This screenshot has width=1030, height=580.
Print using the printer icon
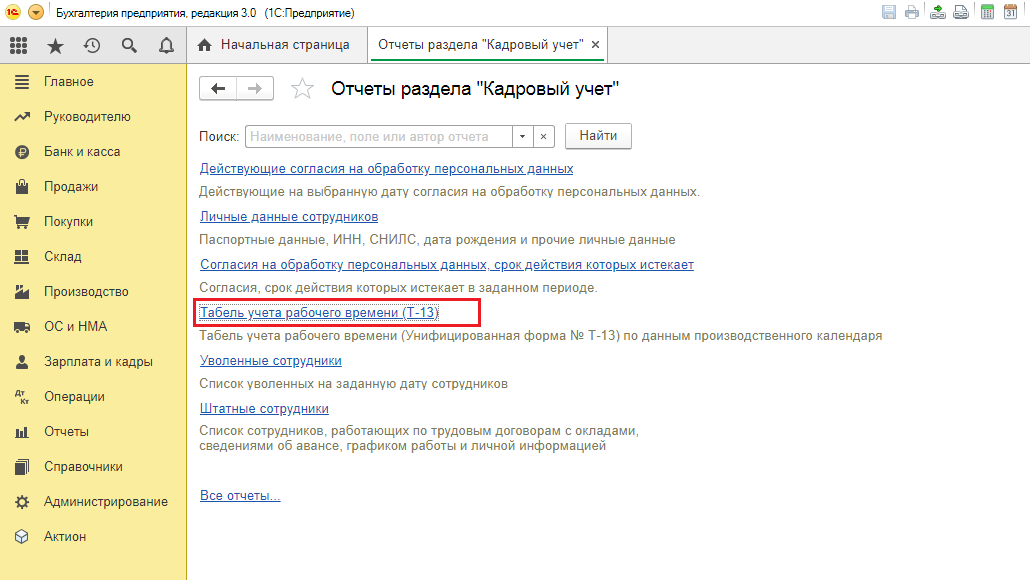912,12
